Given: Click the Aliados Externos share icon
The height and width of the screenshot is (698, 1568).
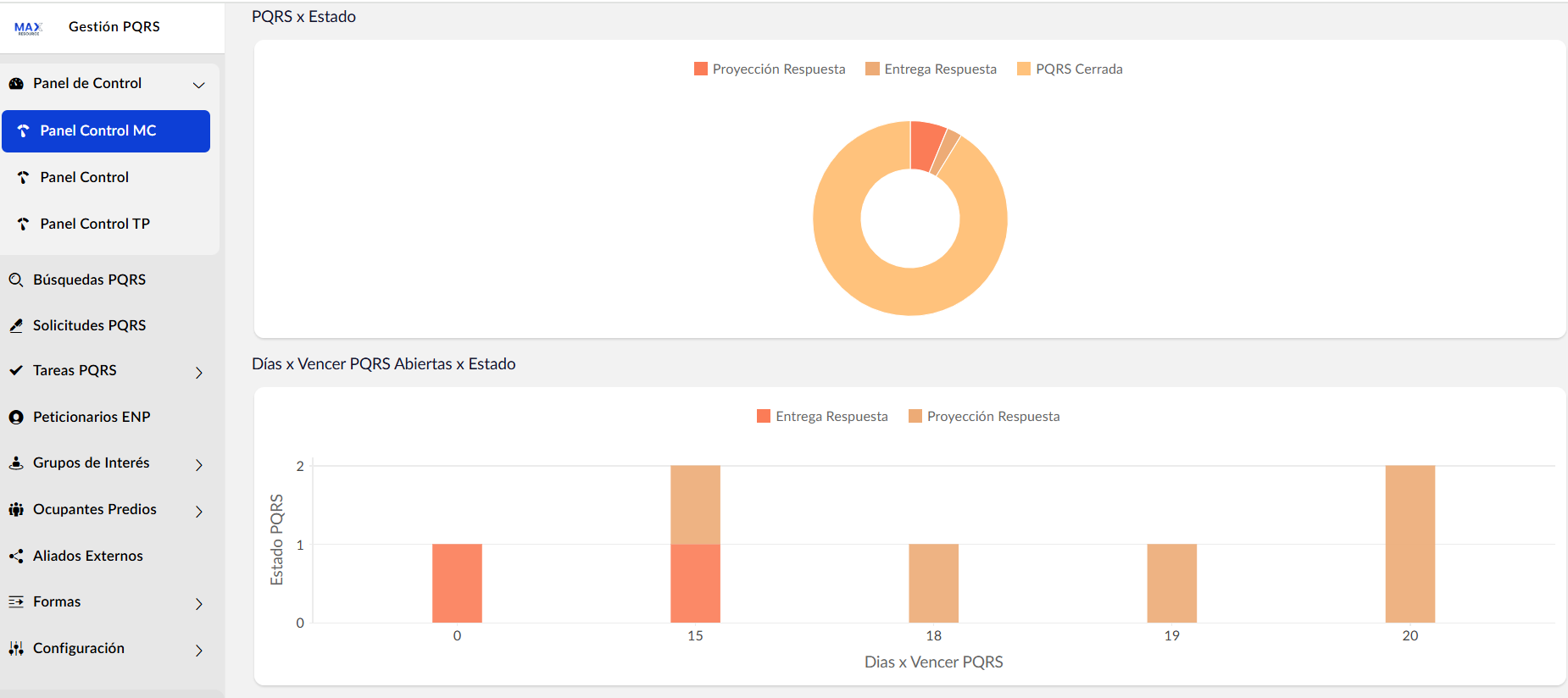Looking at the screenshot, I should (x=16, y=556).
